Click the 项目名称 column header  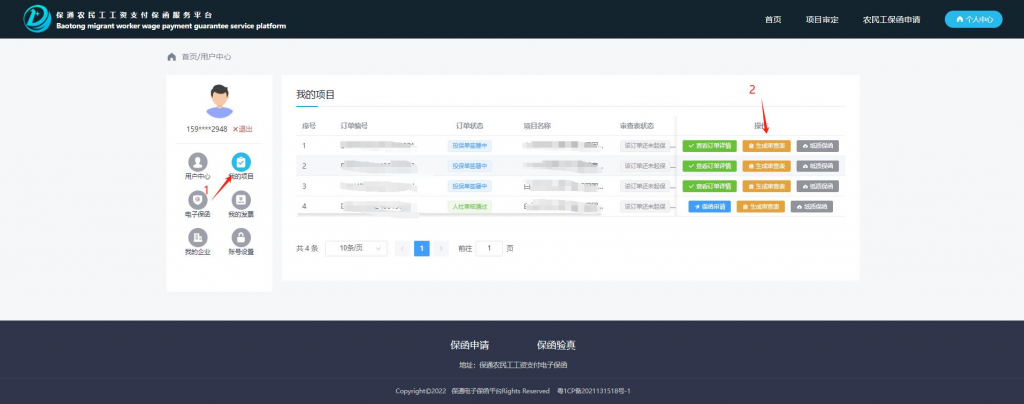pyautogui.click(x=537, y=126)
